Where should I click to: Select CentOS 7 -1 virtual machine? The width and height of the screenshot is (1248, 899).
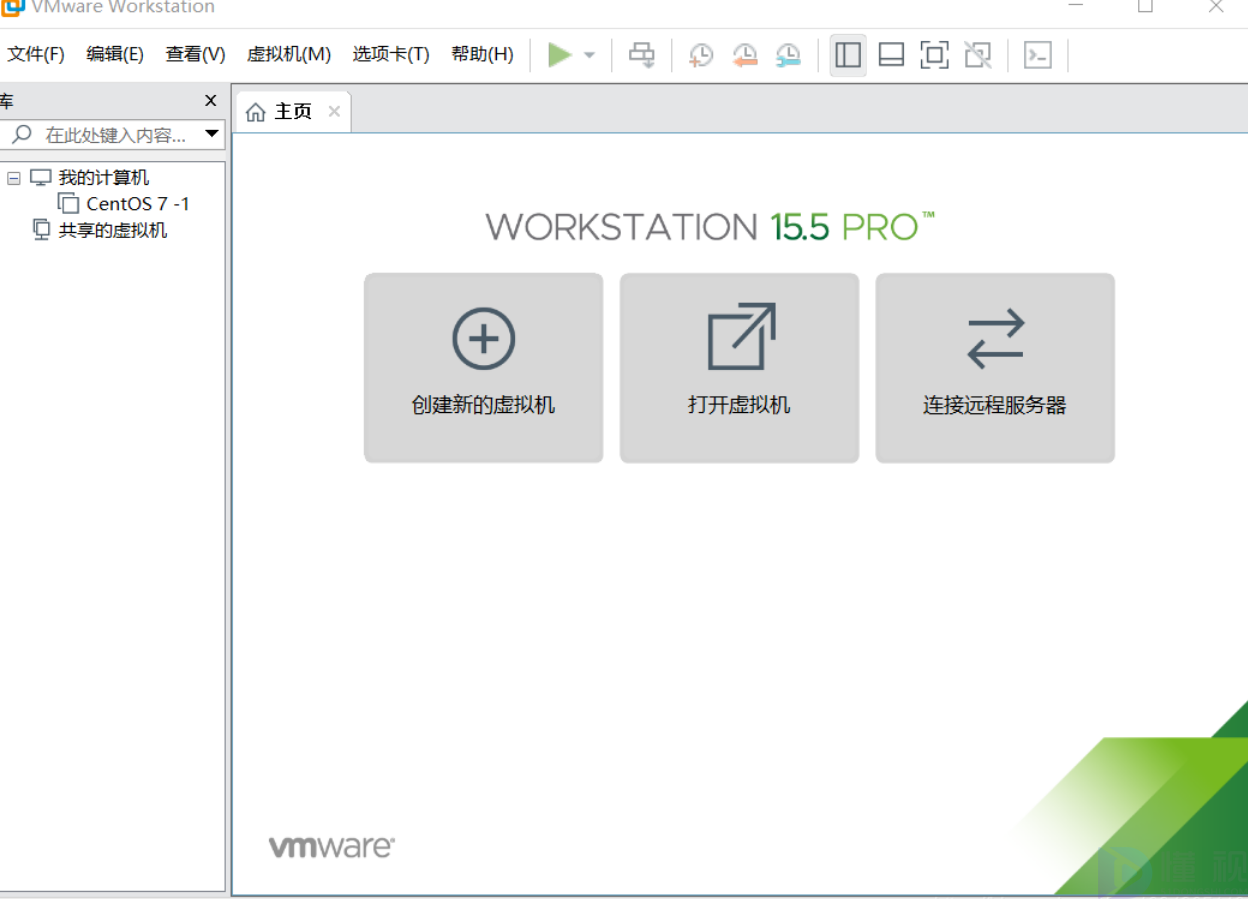(x=137, y=204)
